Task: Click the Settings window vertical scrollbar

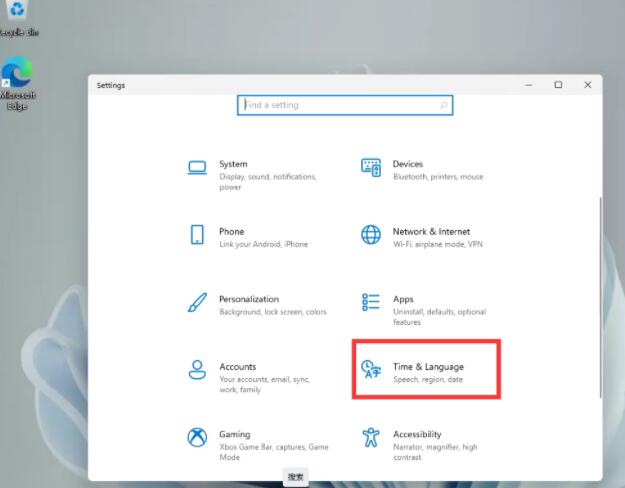Action: pyautogui.click(x=600, y=297)
